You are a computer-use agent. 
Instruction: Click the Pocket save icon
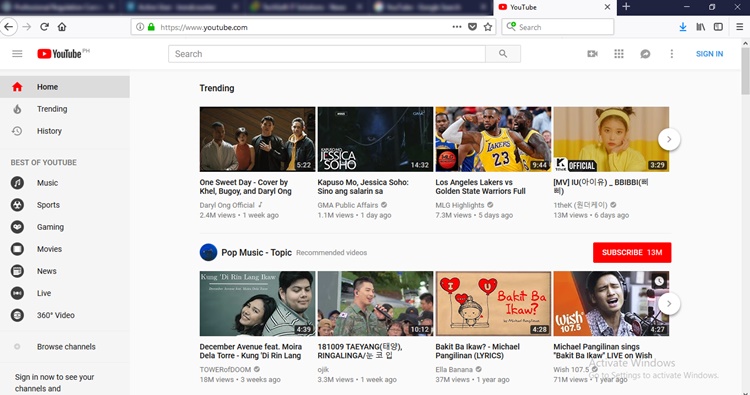(x=472, y=27)
